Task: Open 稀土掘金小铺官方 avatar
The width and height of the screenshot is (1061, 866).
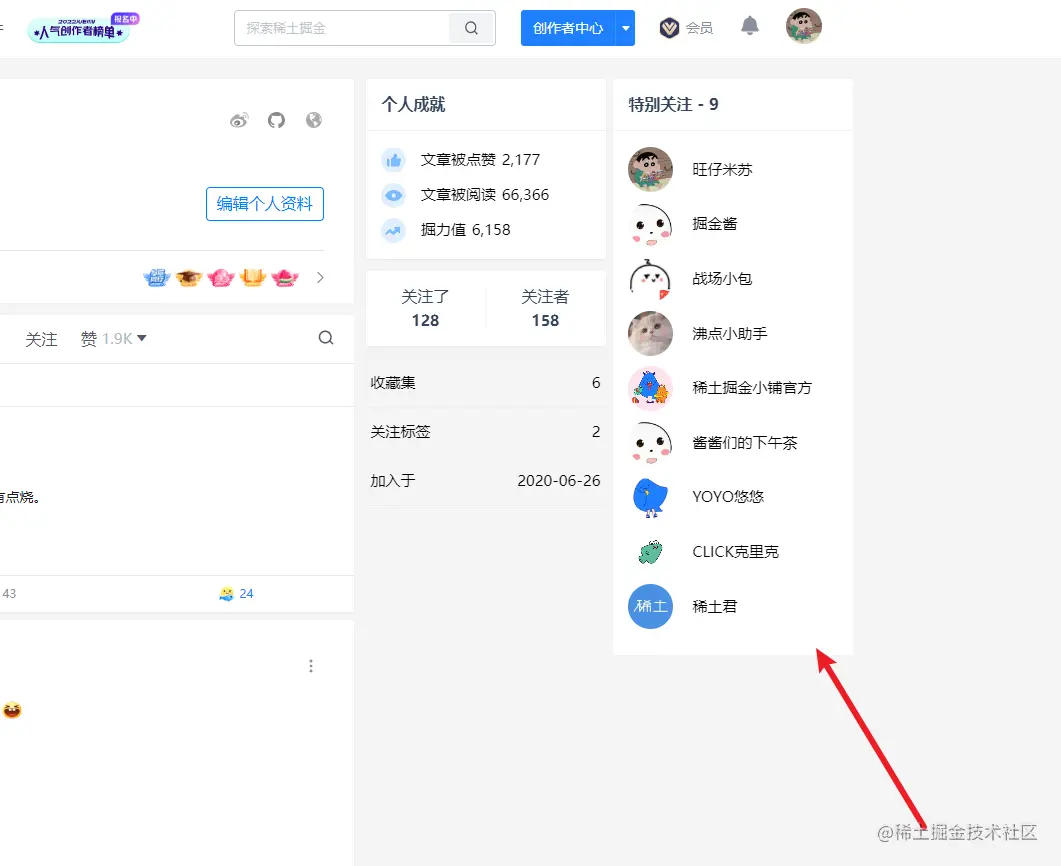Action: (x=650, y=388)
